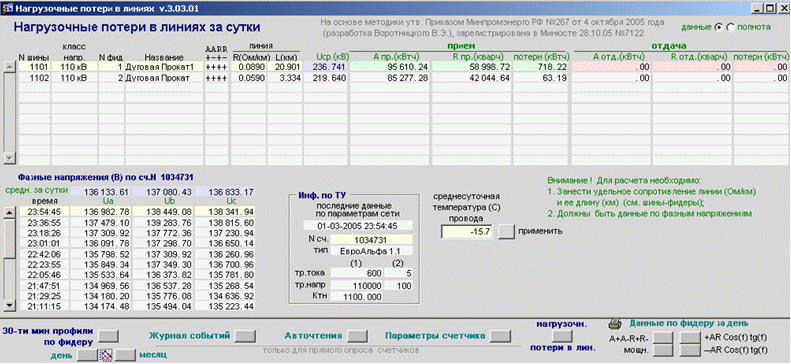Screen dimensions: 791x364
Task: Click the Название column header
Action: pyautogui.click(x=164, y=57)
